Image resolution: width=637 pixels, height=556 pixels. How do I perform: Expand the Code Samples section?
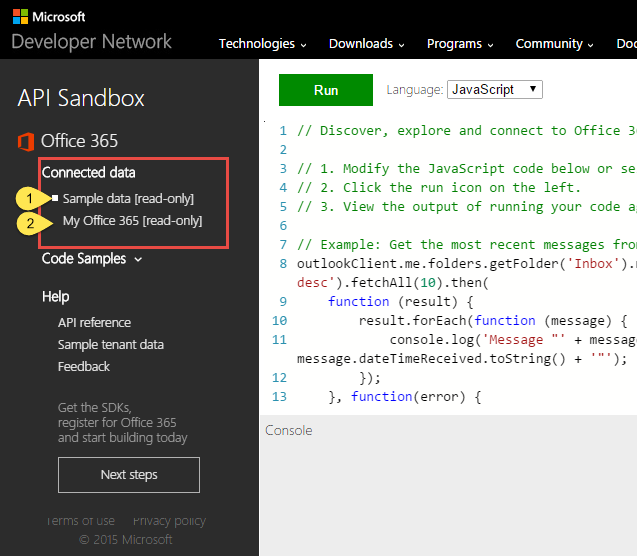(x=91, y=259)
